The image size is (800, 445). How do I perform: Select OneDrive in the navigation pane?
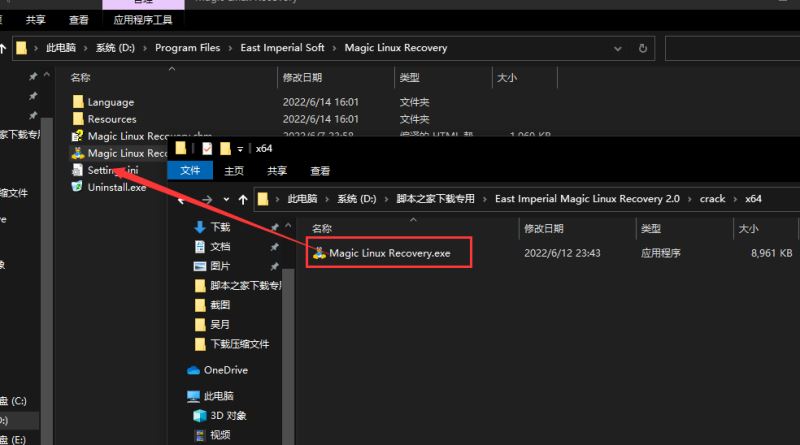218,370
